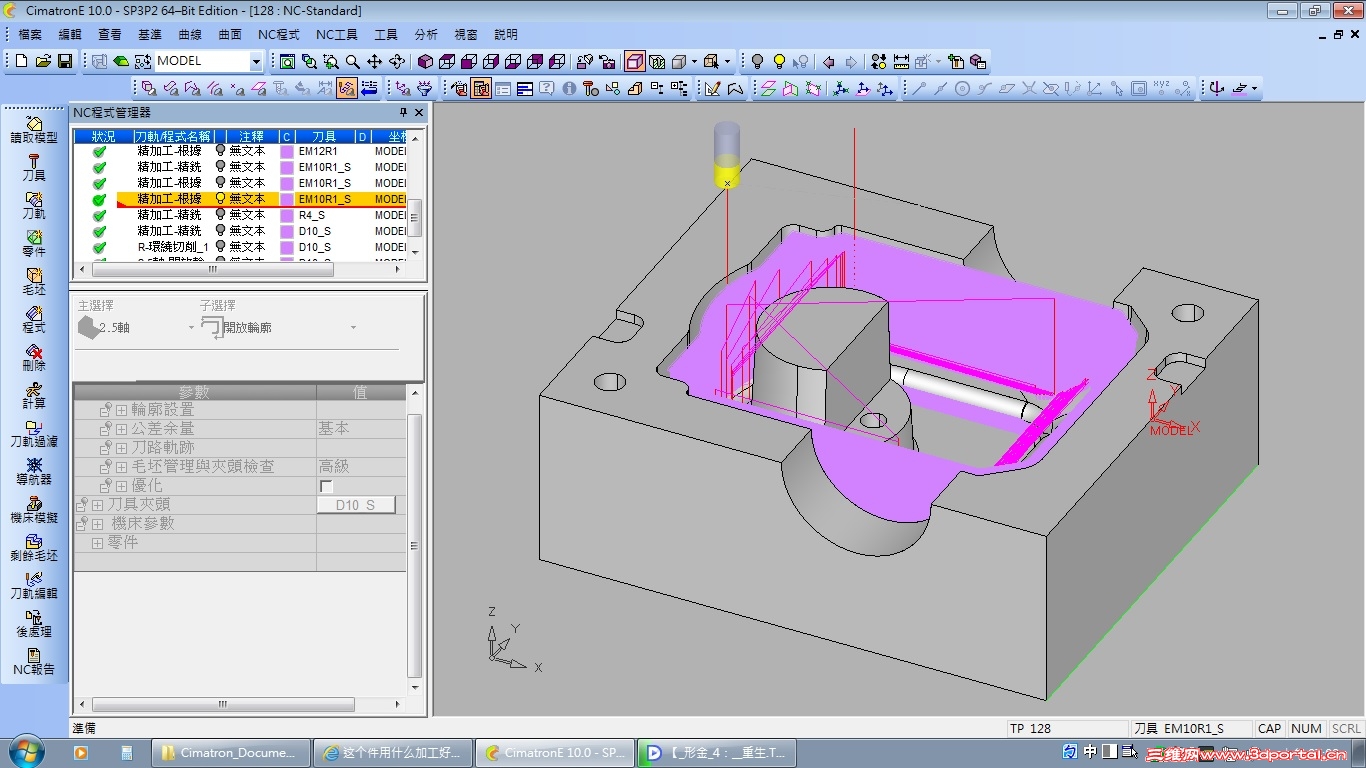This screenshot has height=768, width=1366.
Task: Open the NC工具 menu
Action: point(336,34)
